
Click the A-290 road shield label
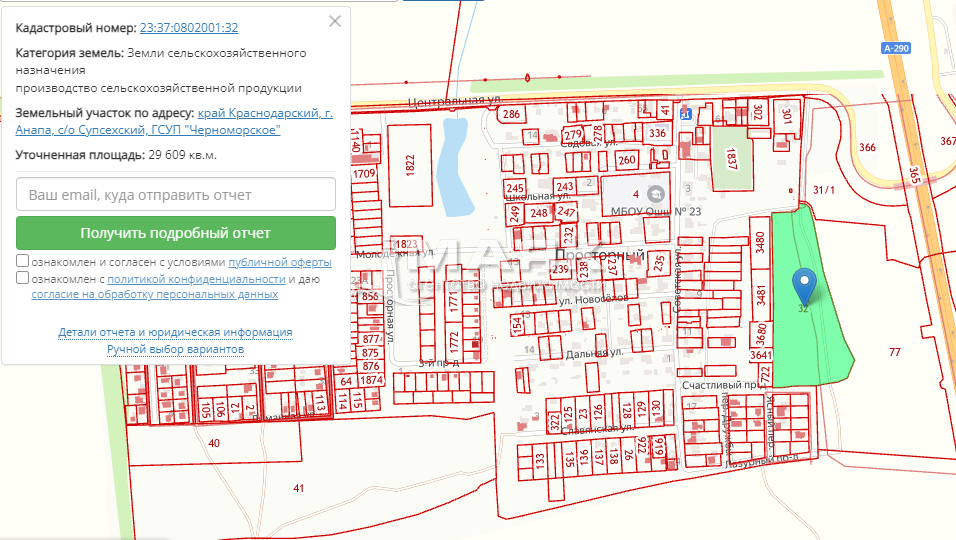pos(897,47)
